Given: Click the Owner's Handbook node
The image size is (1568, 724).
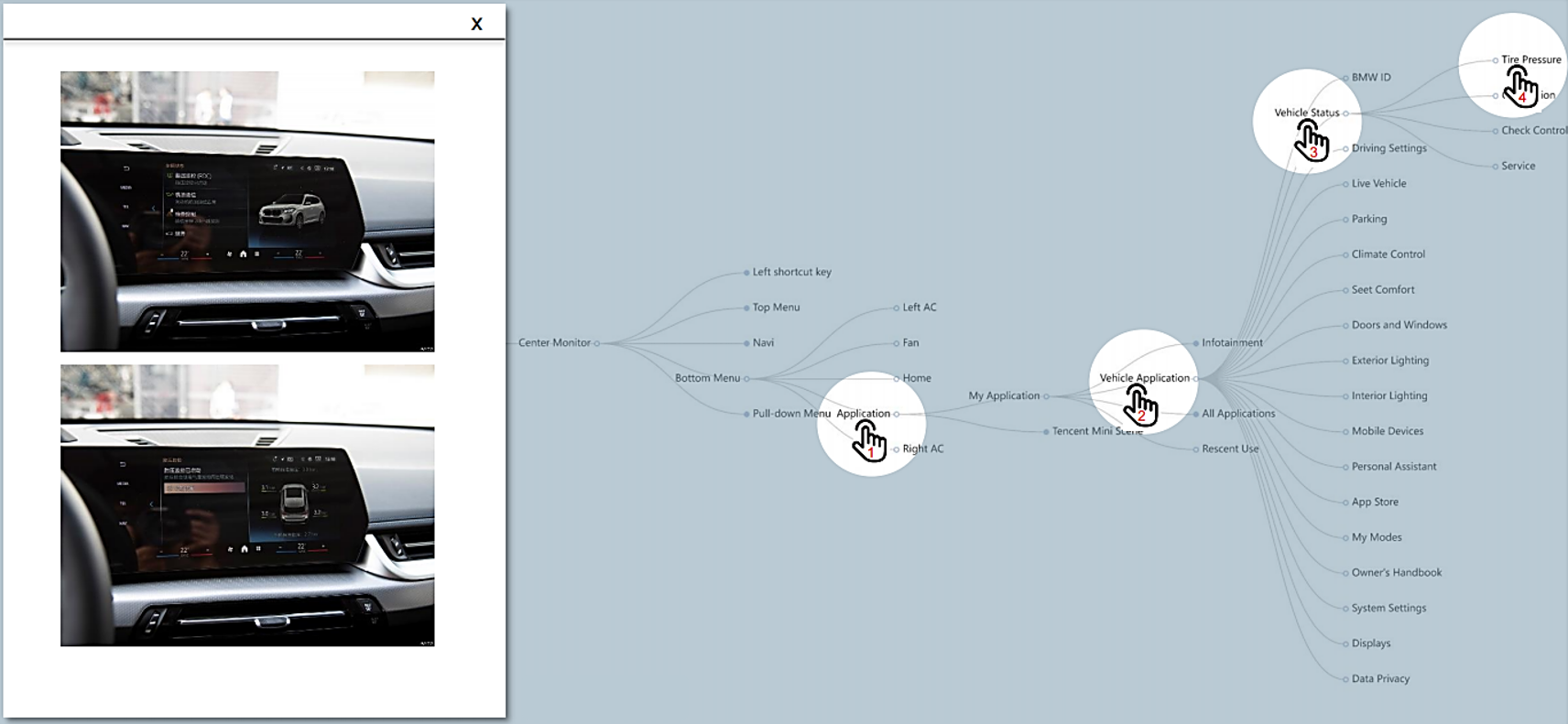Looking at the screenshot, I should (x=1397, y=573).
